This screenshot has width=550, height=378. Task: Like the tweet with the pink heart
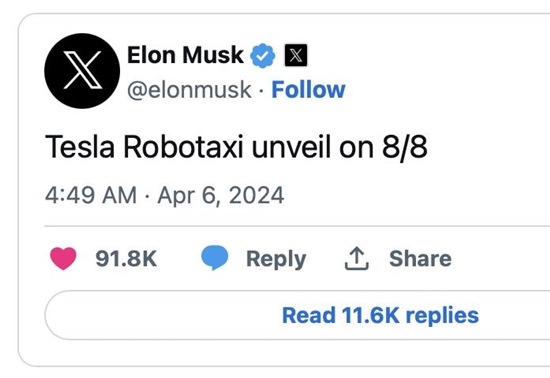(x=63, y=258)
